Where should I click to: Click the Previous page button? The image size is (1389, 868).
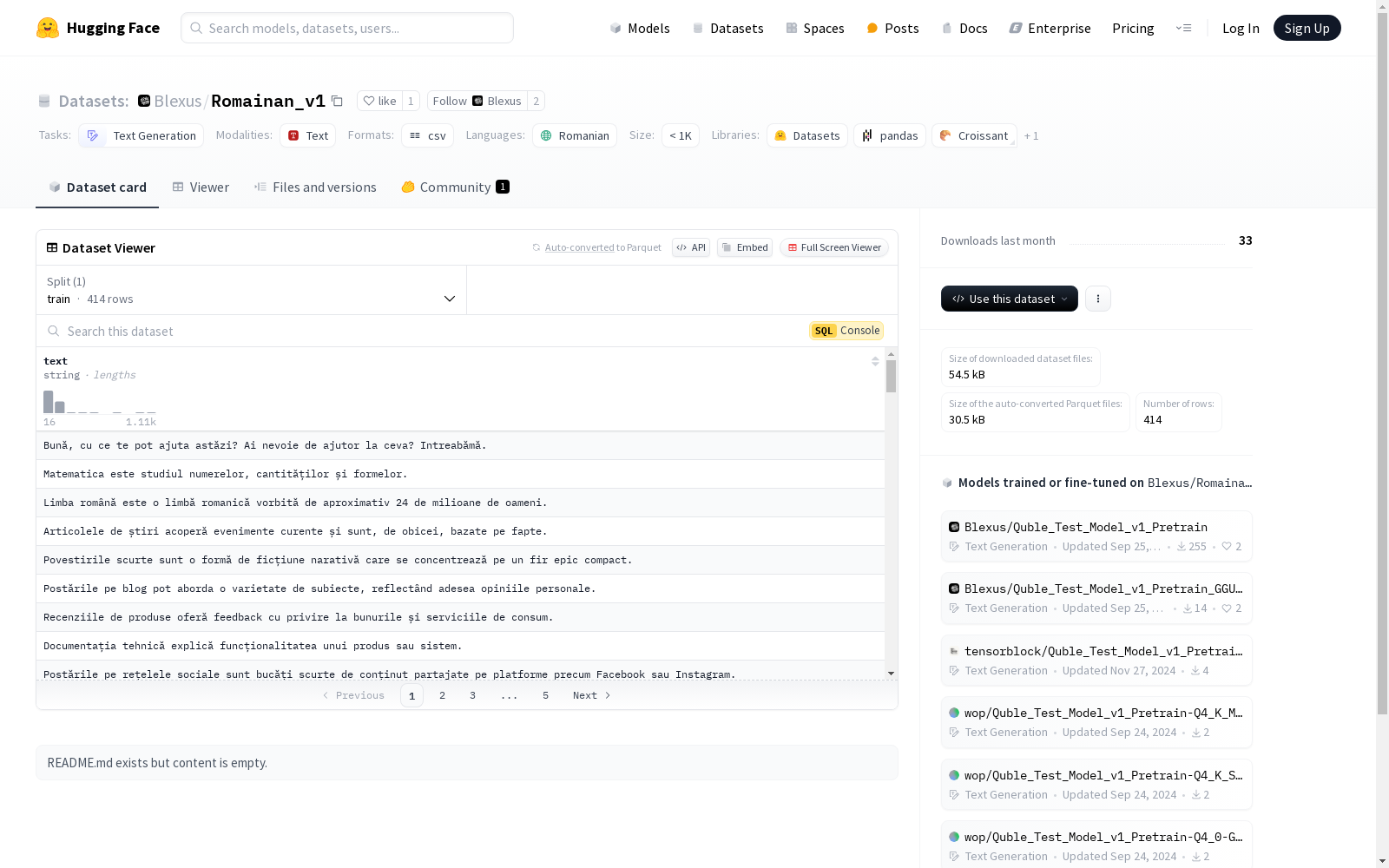tap(353, 695)
